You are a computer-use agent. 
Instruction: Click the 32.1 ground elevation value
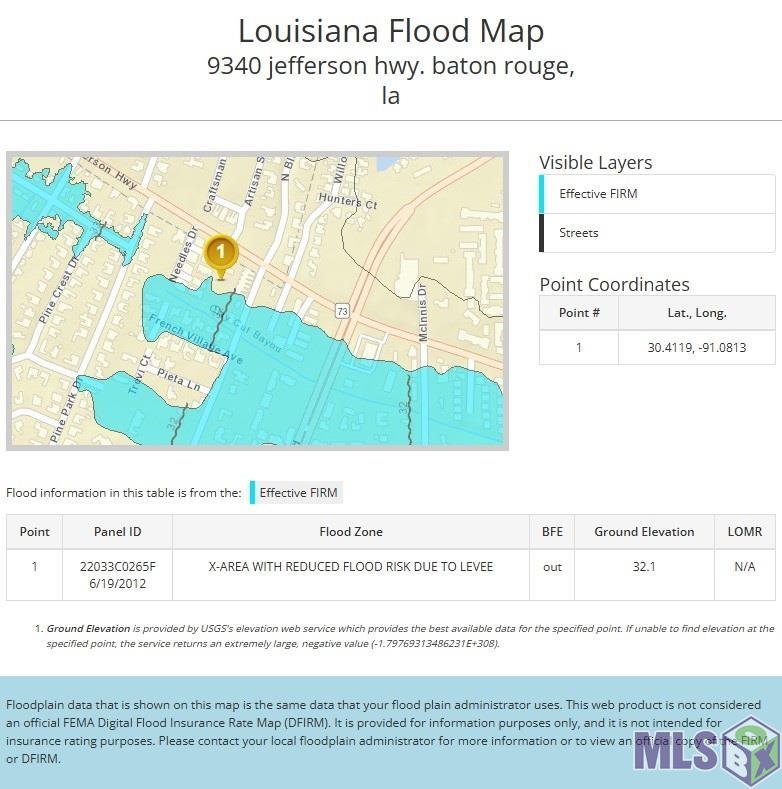coord(644,567)
